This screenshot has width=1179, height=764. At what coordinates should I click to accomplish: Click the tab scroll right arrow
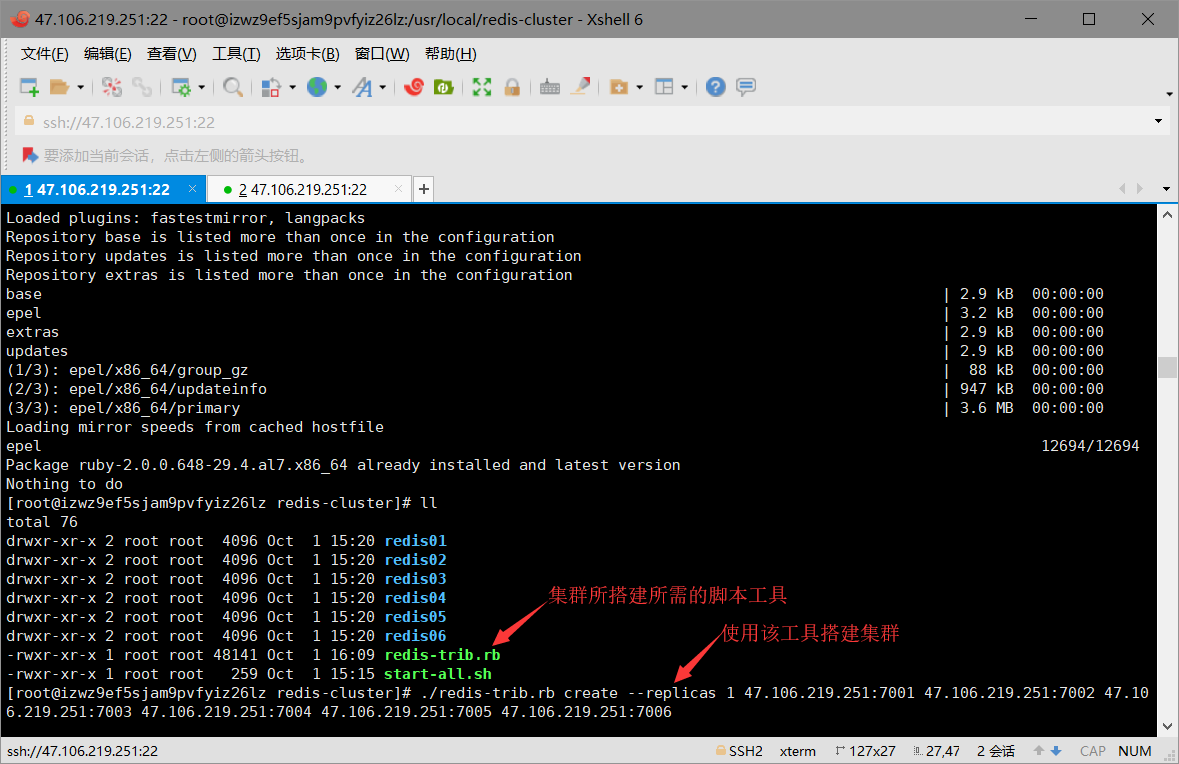pyautogui.click(x=1140, y=189)
